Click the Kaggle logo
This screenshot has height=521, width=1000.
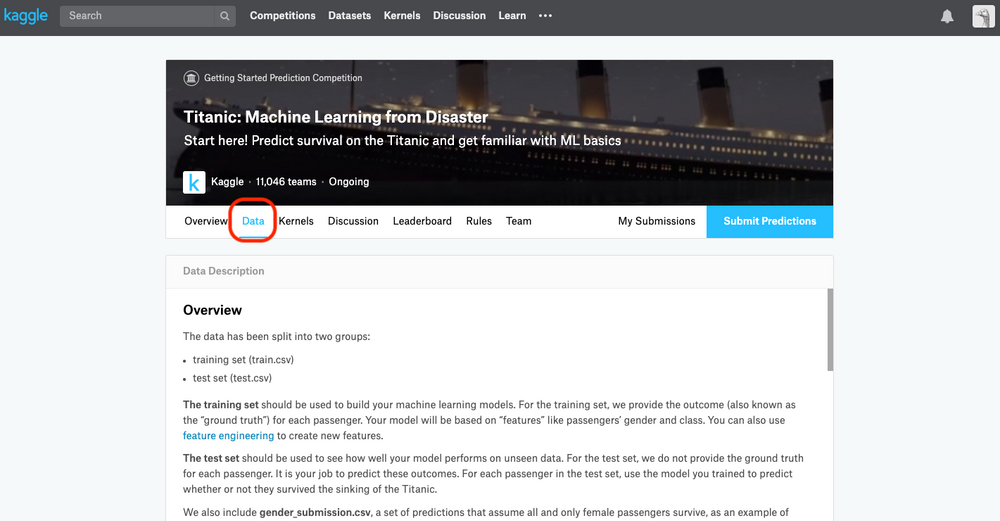(26, 15)
